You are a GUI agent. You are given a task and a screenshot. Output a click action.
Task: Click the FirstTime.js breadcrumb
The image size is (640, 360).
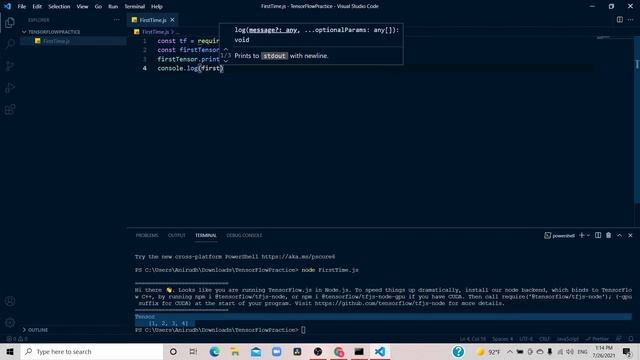click(x=156, y=31)
